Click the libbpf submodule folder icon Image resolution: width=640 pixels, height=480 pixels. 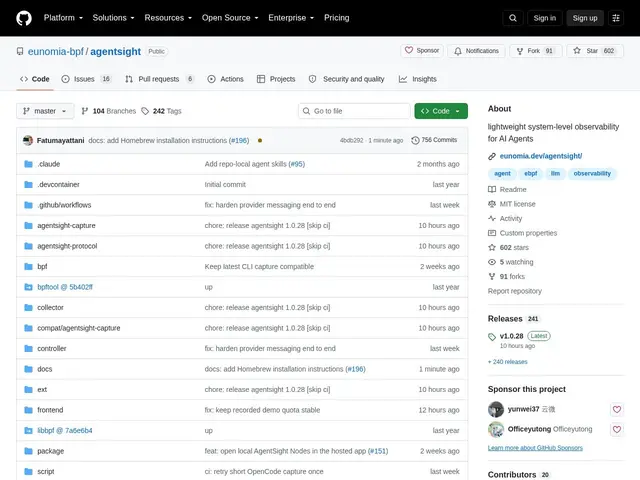point(28,430)
